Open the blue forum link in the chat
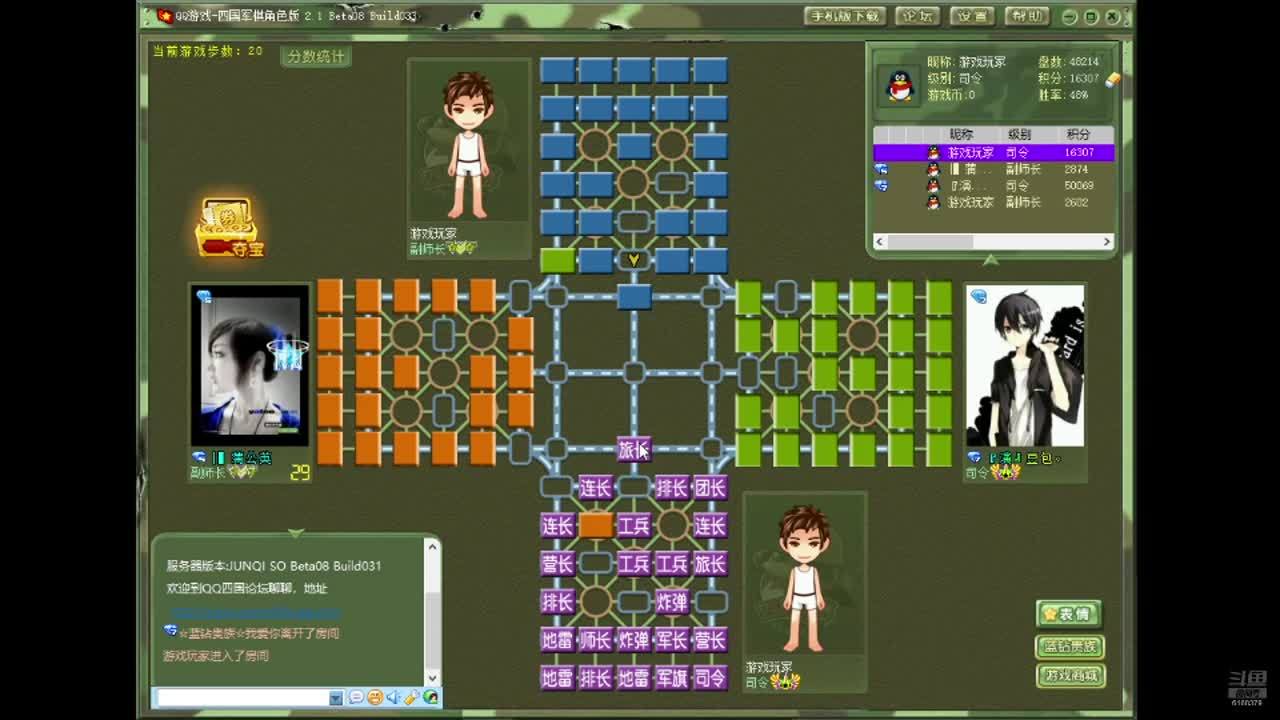Image resolution: width=1280 pixels, height=720 pixels. tap(254, 611)
